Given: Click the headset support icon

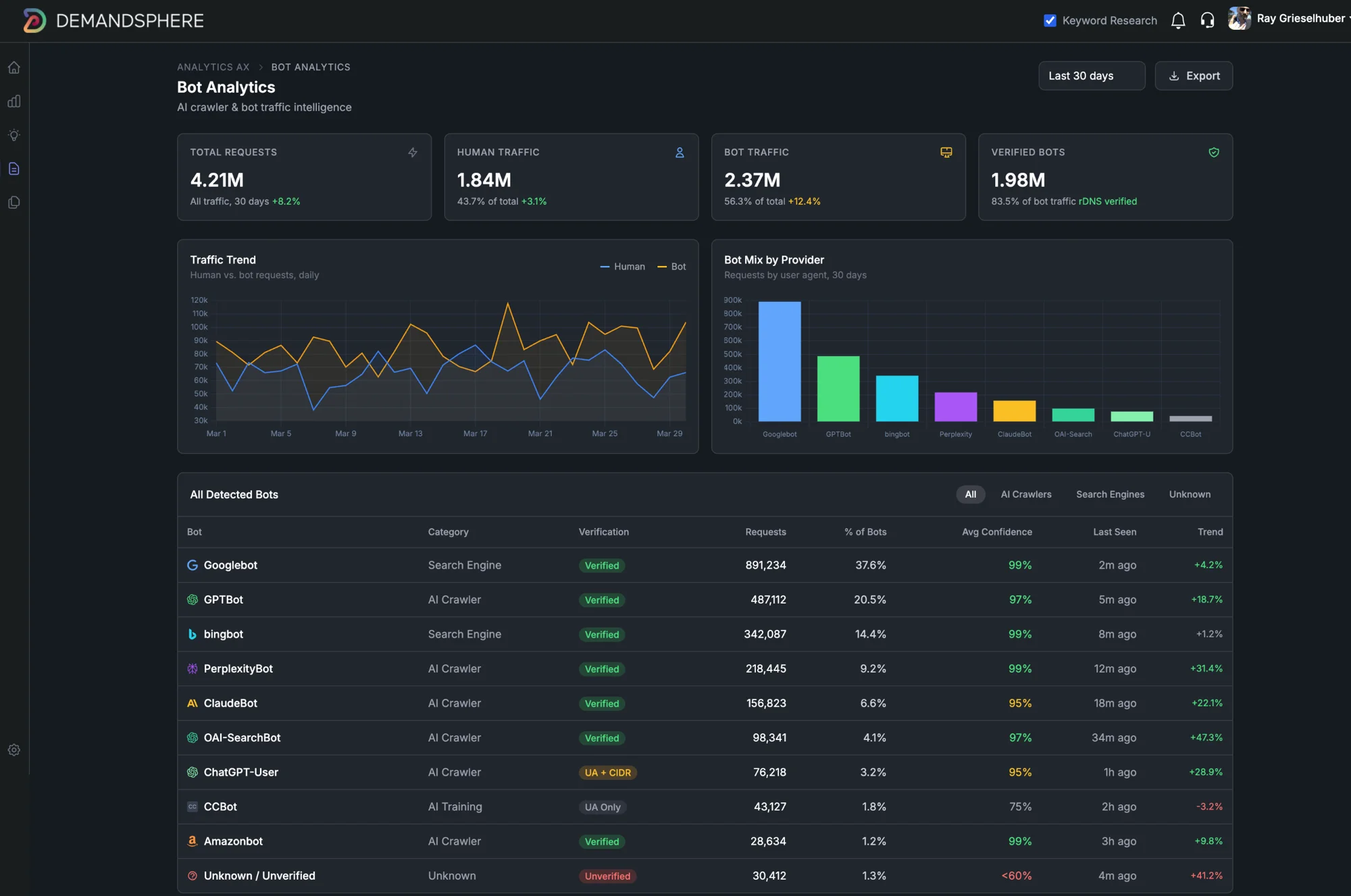Looking at the screenshot, I should pyautogui.click(x=1208, y=20).
